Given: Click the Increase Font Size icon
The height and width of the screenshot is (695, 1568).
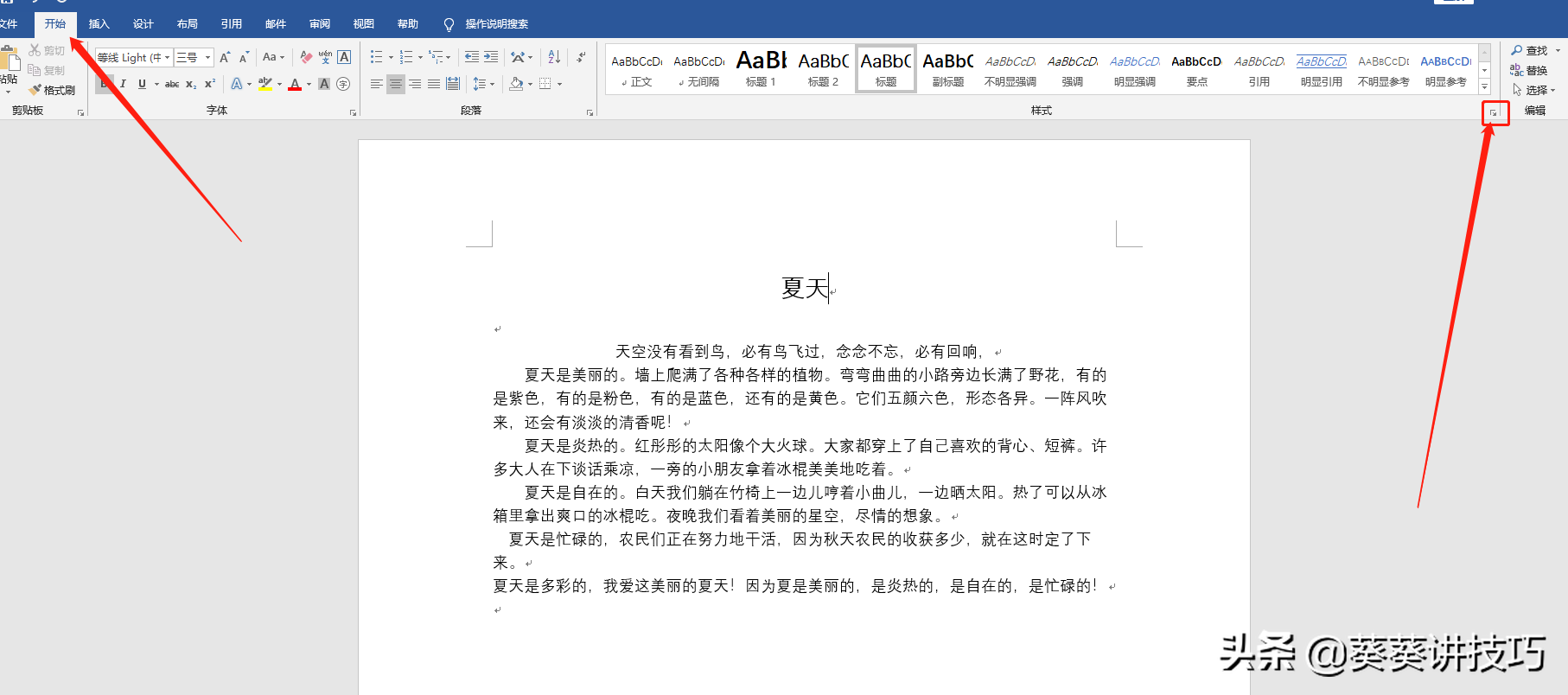Looking at the screenshot, I should 225,57.
